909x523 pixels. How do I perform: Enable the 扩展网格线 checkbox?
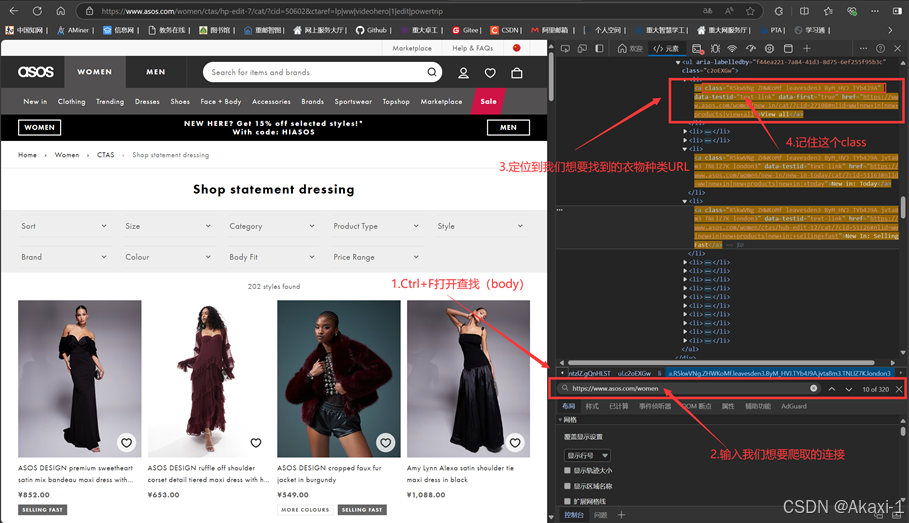568,501
